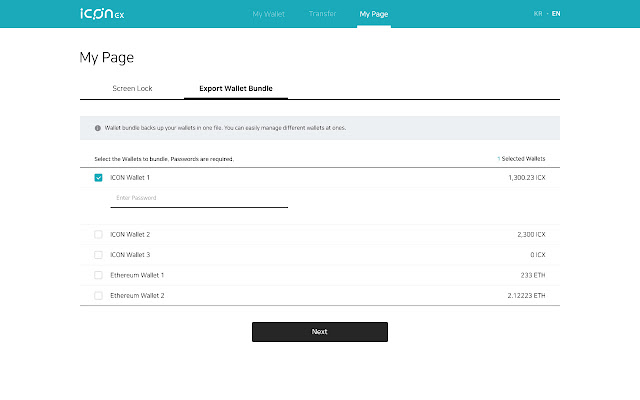
Task: Switch language to EN
Action: (556, 14)
